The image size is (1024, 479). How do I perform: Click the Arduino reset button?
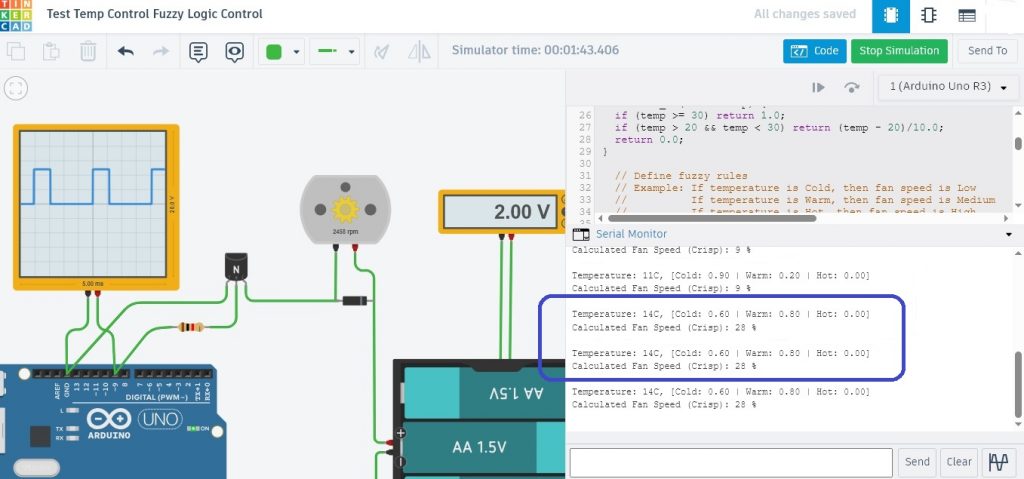coord(37,468)
